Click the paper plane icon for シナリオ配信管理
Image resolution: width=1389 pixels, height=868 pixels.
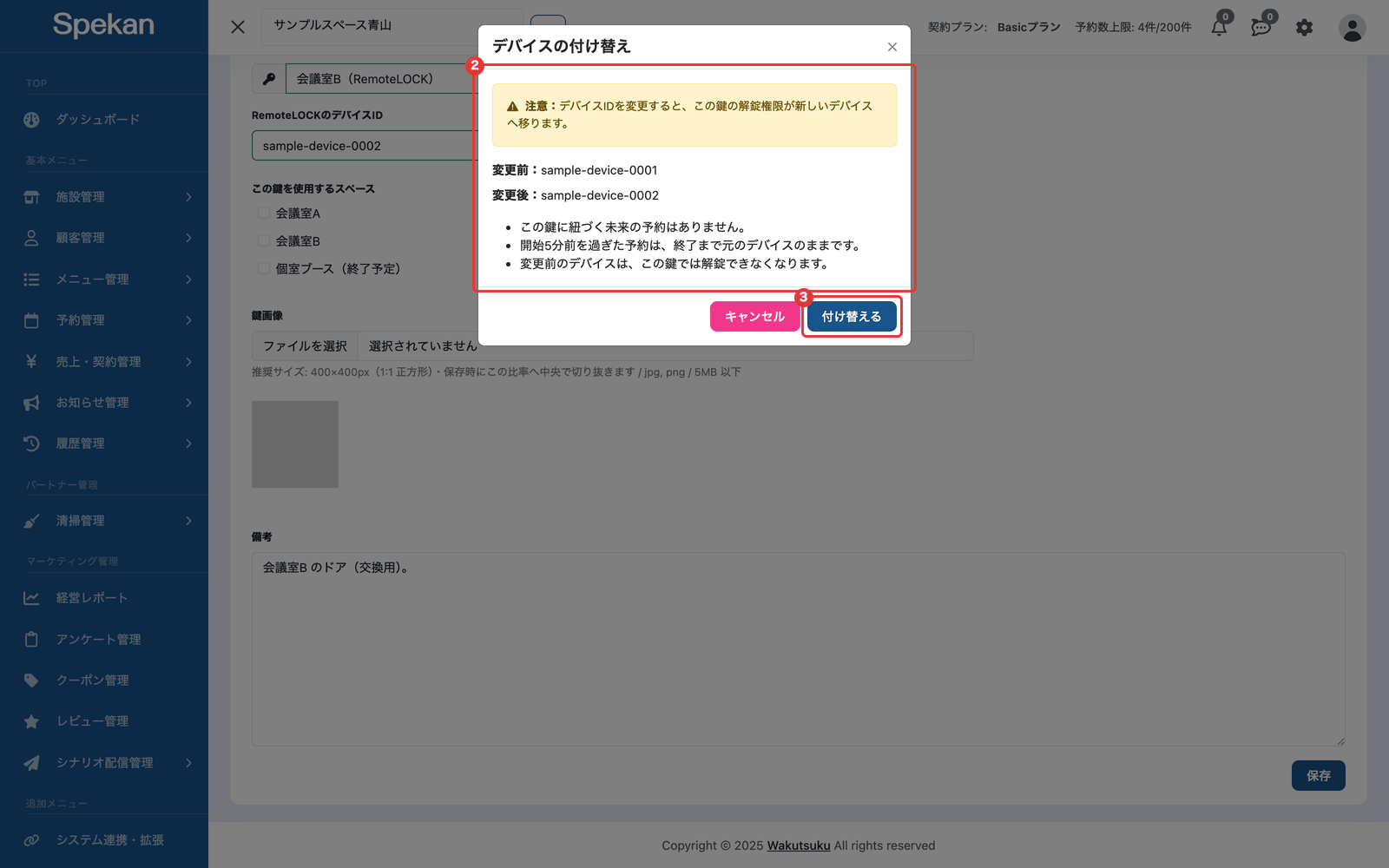coord(31,763)
